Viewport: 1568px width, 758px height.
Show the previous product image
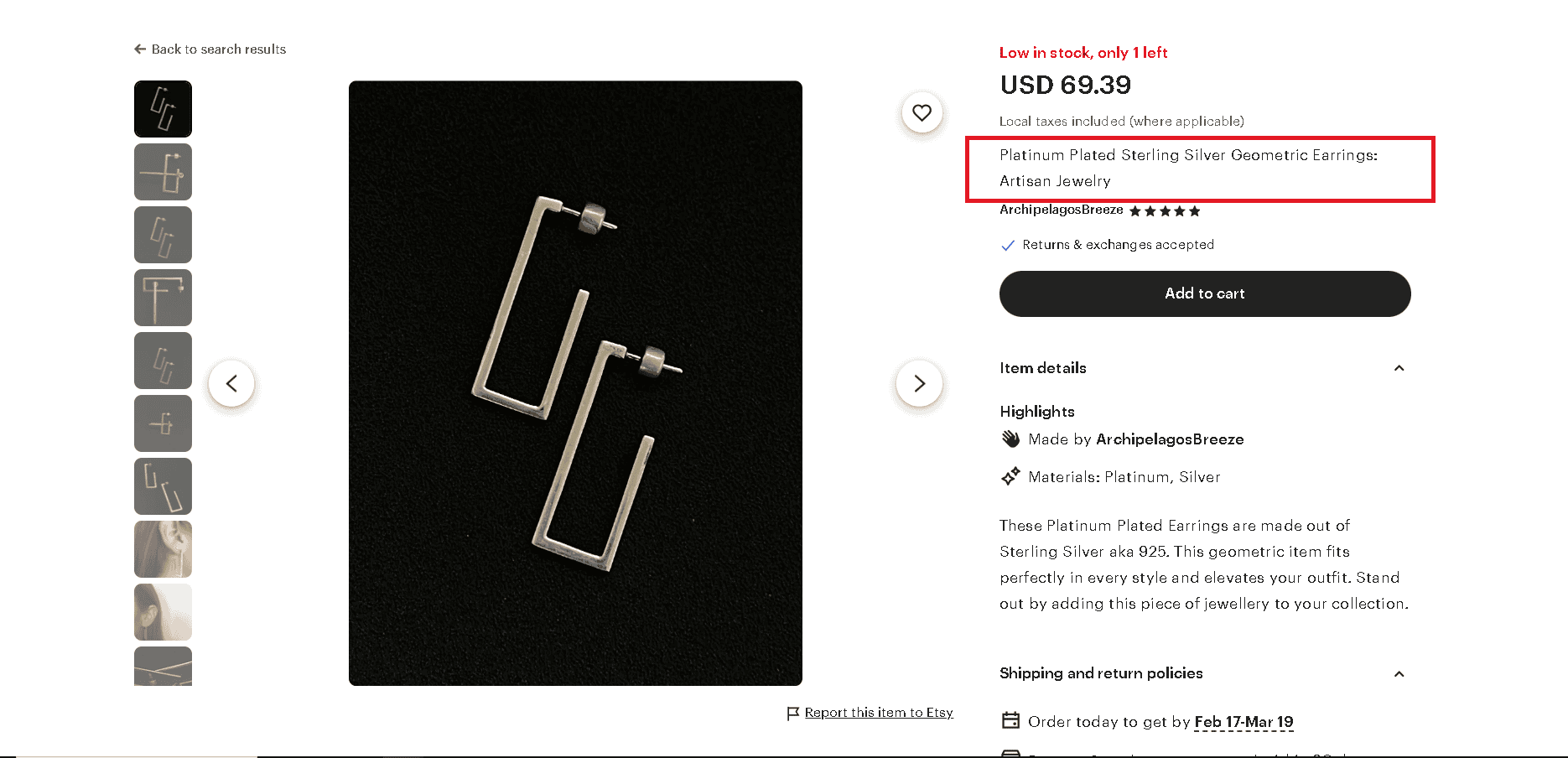[231, 383]
